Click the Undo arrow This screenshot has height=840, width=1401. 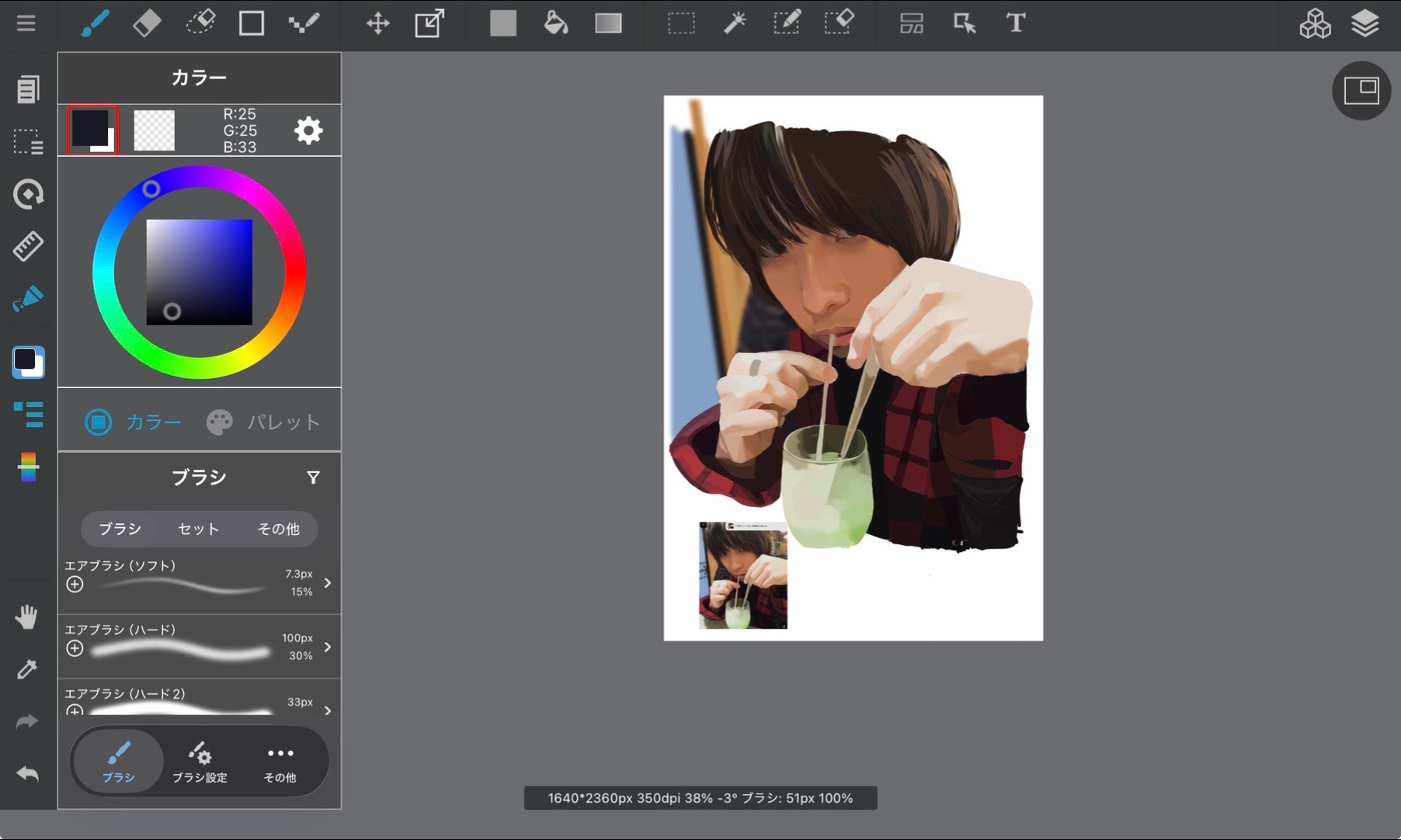point(26,773)
